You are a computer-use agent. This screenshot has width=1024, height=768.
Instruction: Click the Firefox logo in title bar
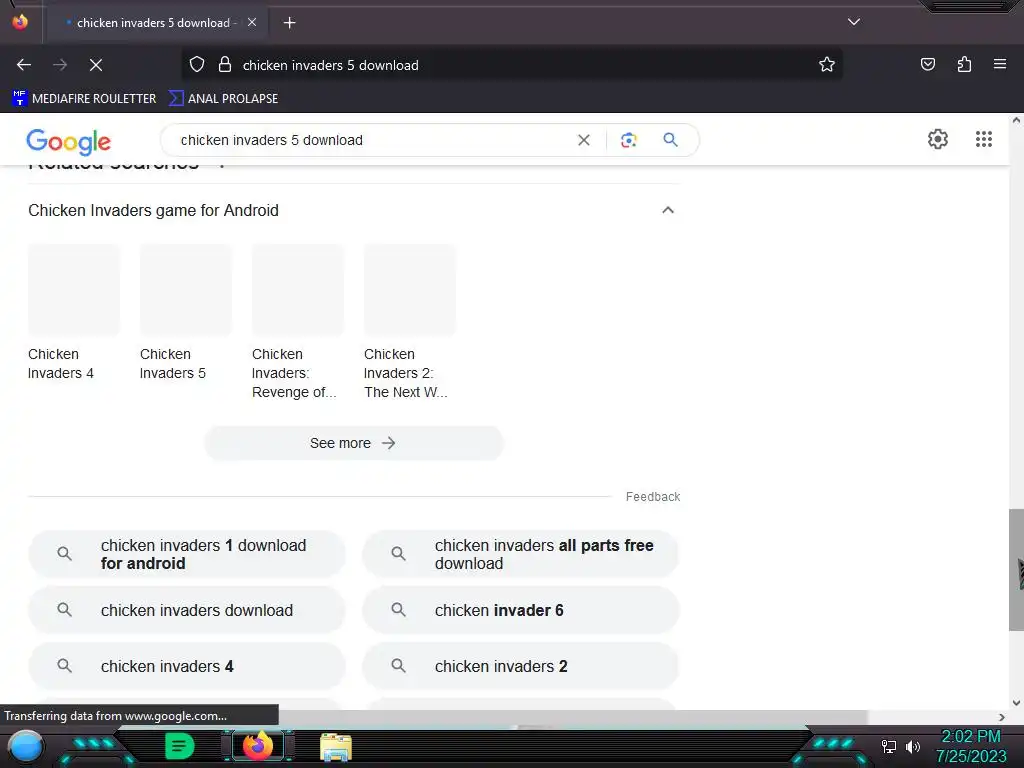point(20,22)
